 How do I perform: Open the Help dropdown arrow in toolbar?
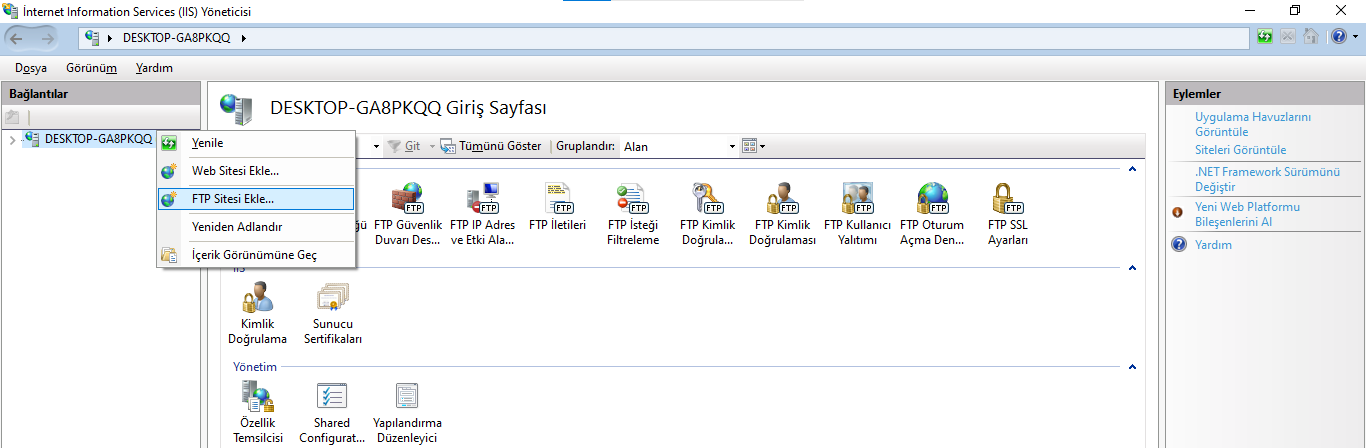point(1354,37)
